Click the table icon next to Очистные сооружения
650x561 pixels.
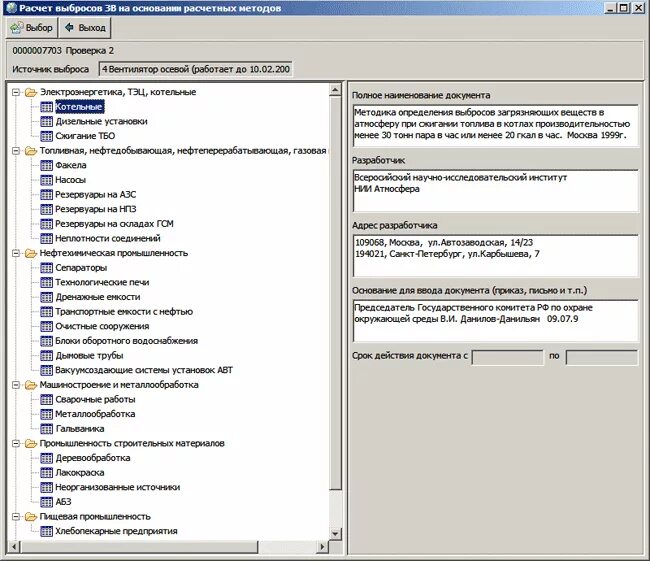(x=46, y=326)
